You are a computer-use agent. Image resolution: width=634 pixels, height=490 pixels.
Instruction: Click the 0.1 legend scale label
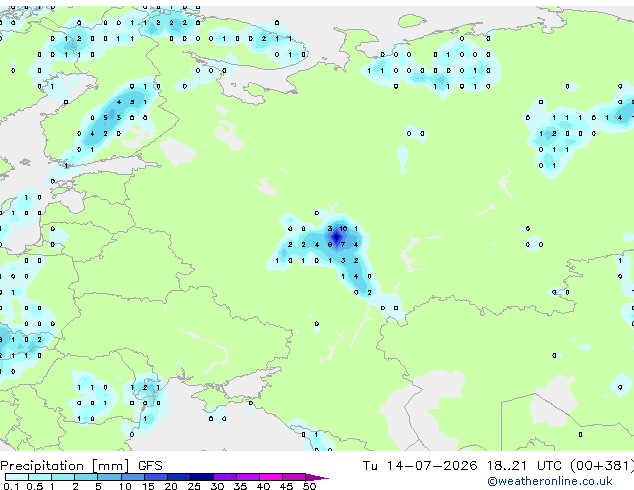pos(11,486)
